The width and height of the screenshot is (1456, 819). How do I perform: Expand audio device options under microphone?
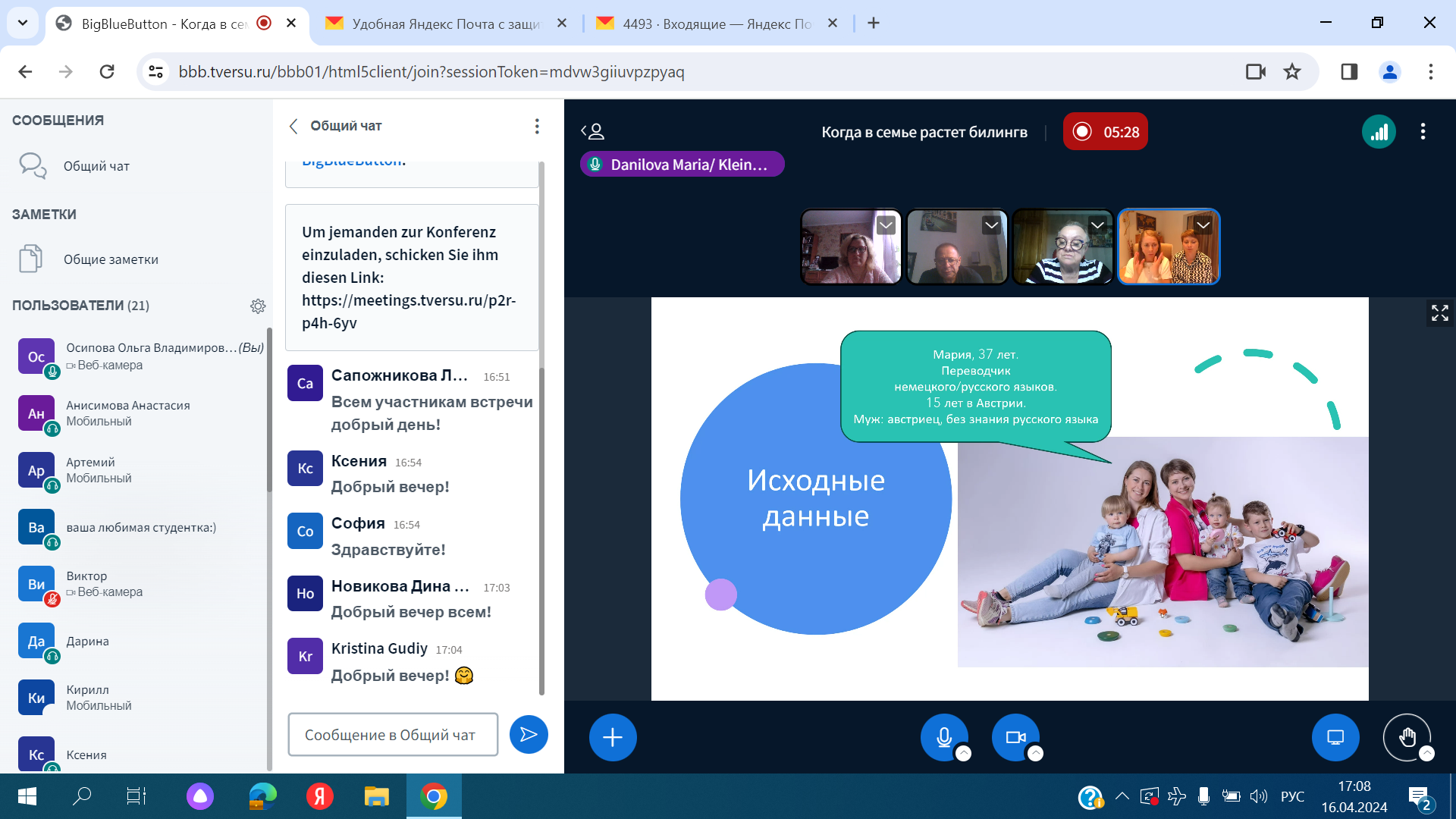pyautogui.click(x=963, y=753)
